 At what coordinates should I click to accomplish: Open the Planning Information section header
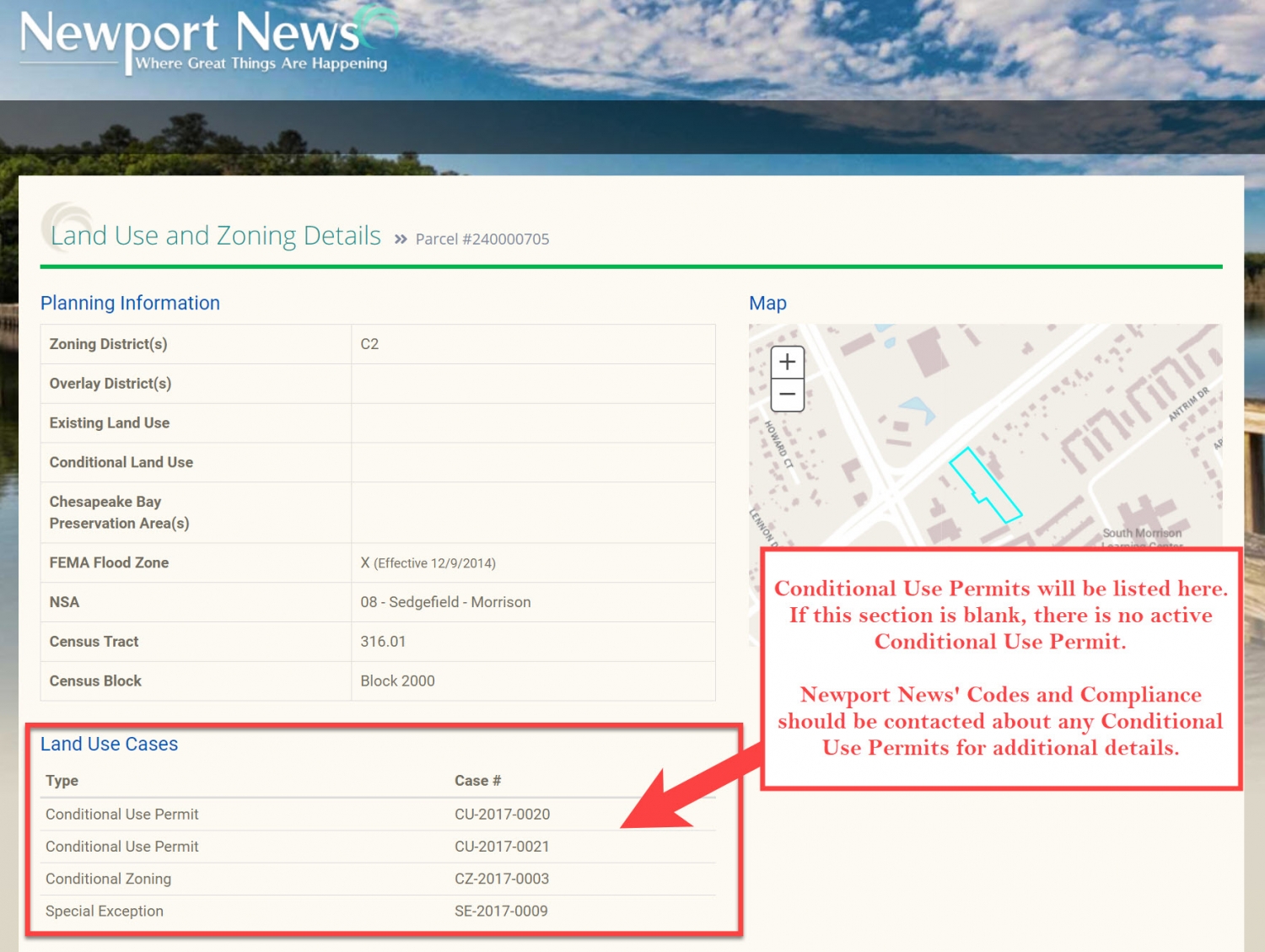(x=130, y=303)
